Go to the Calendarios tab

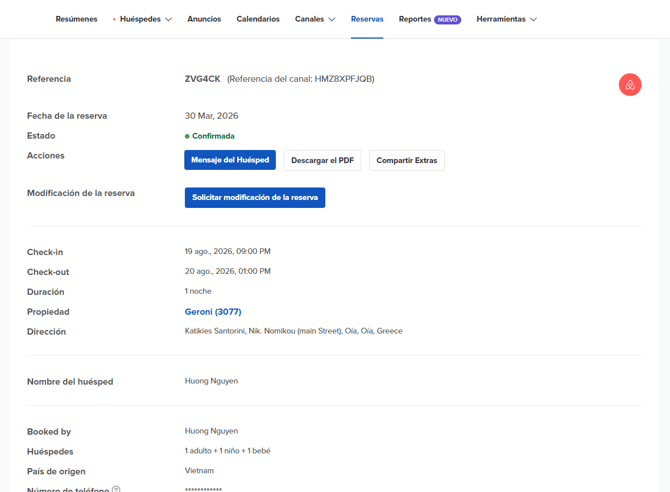tap(258, 19)
